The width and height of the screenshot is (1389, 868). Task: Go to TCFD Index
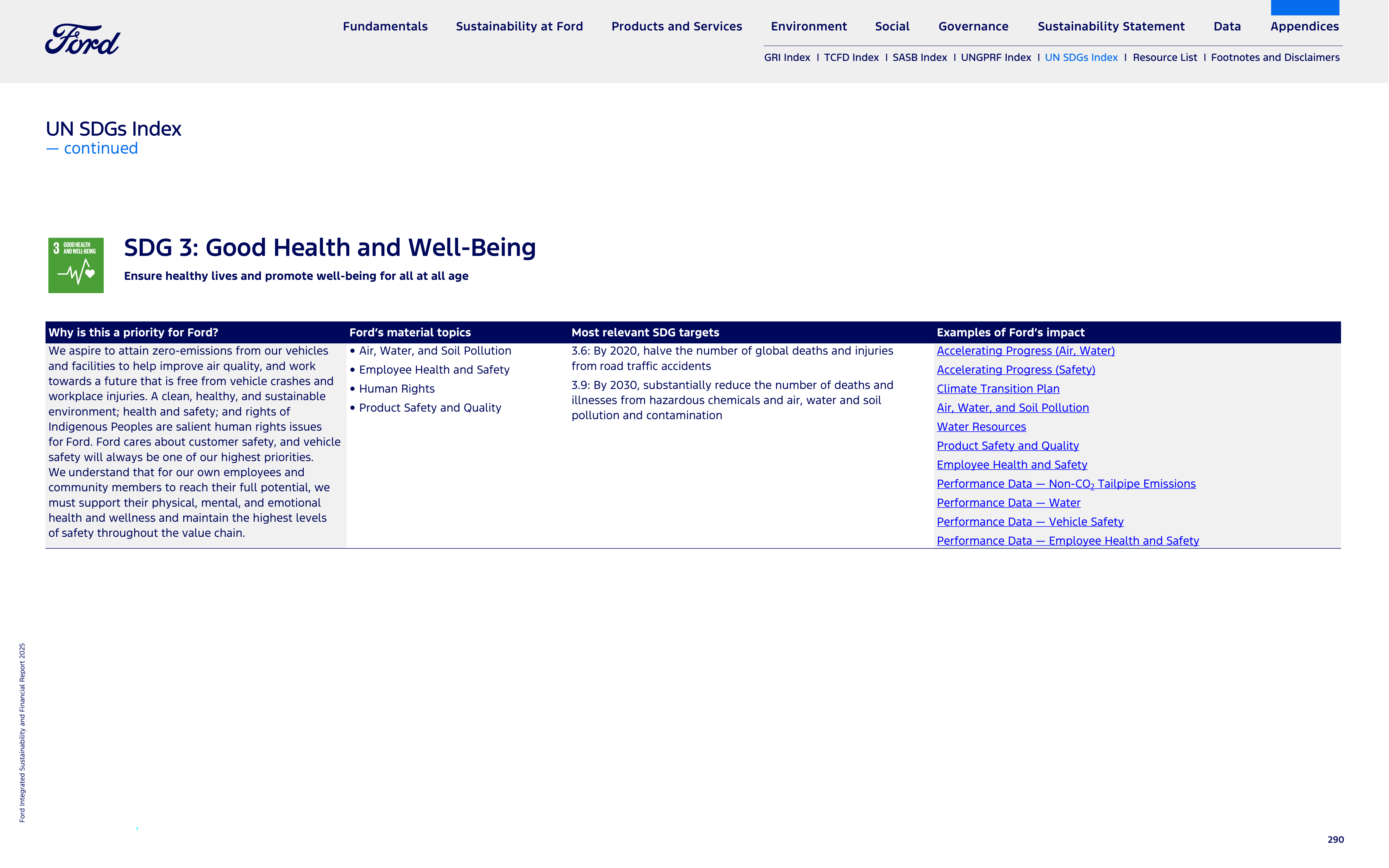click(851, 58)
